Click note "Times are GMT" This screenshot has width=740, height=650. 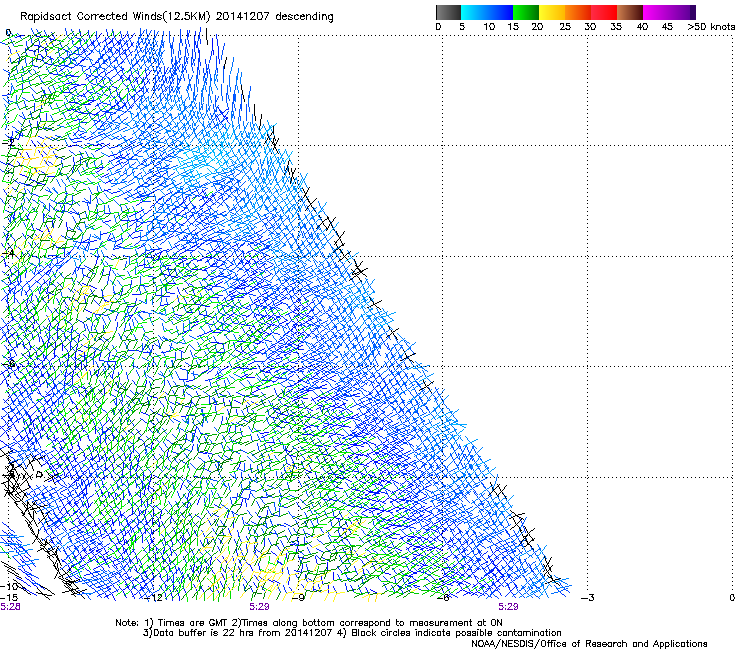192,623
